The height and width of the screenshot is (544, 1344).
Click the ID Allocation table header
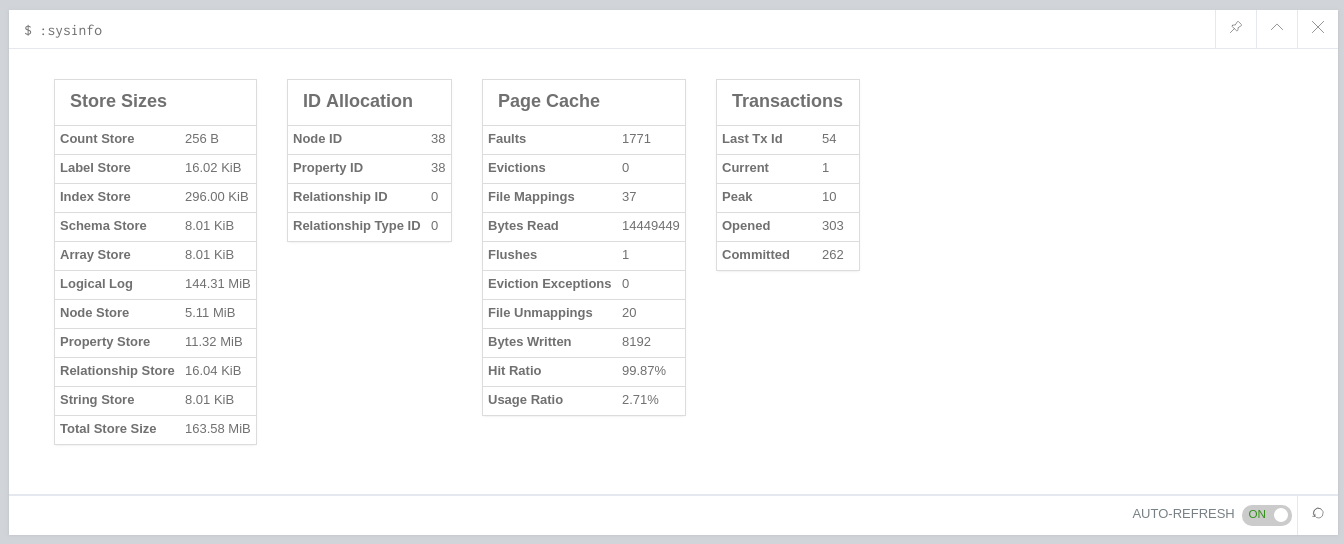point(358,101)
